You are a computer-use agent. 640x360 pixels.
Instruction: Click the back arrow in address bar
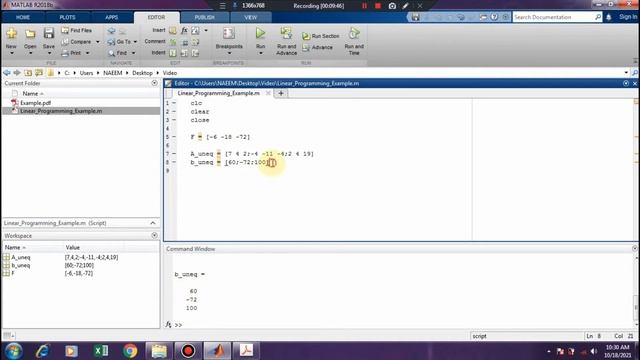7,73
